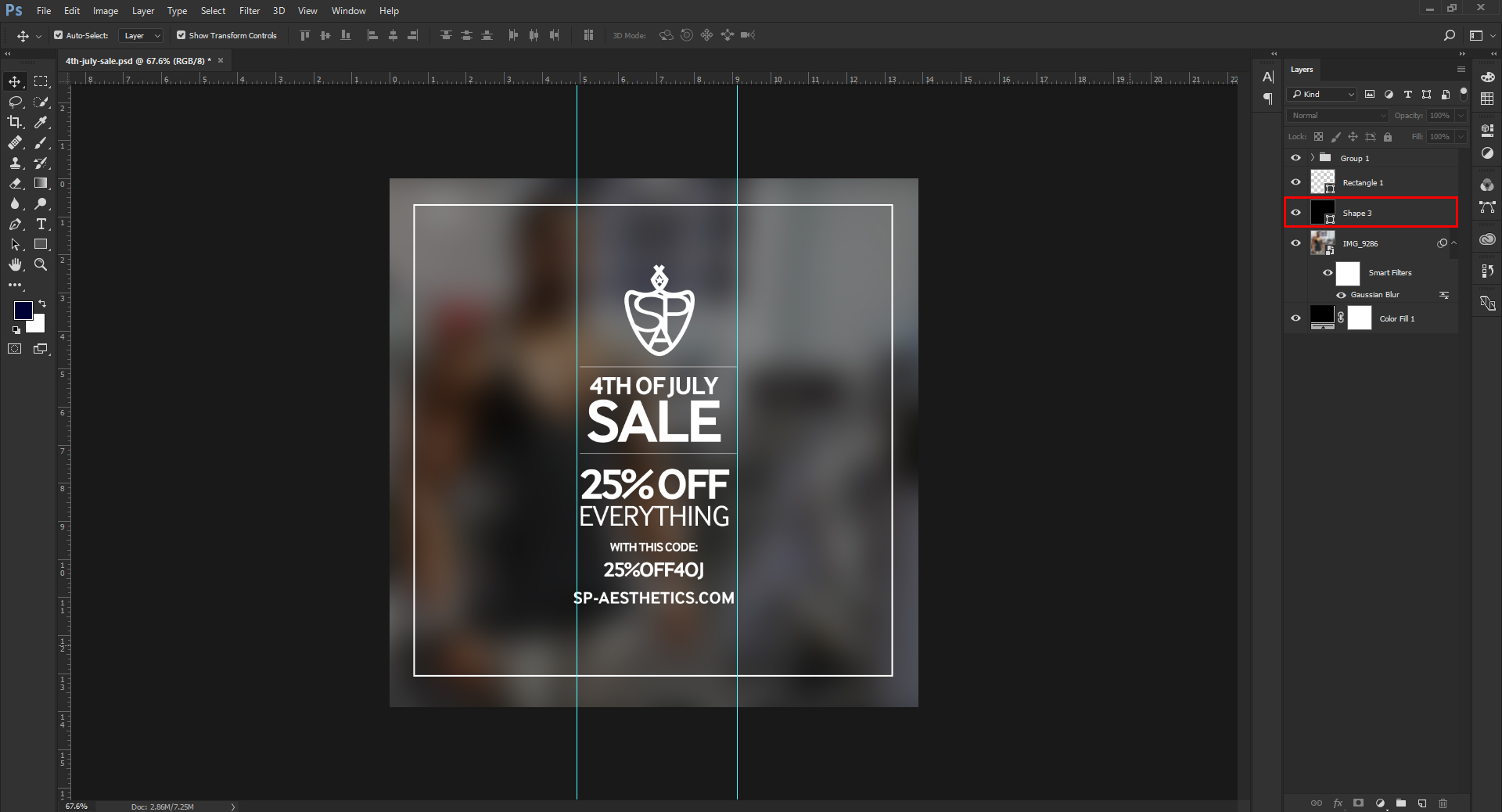Select the Quick Selection tool
1502x812 pixels.
tap(41, 102)
